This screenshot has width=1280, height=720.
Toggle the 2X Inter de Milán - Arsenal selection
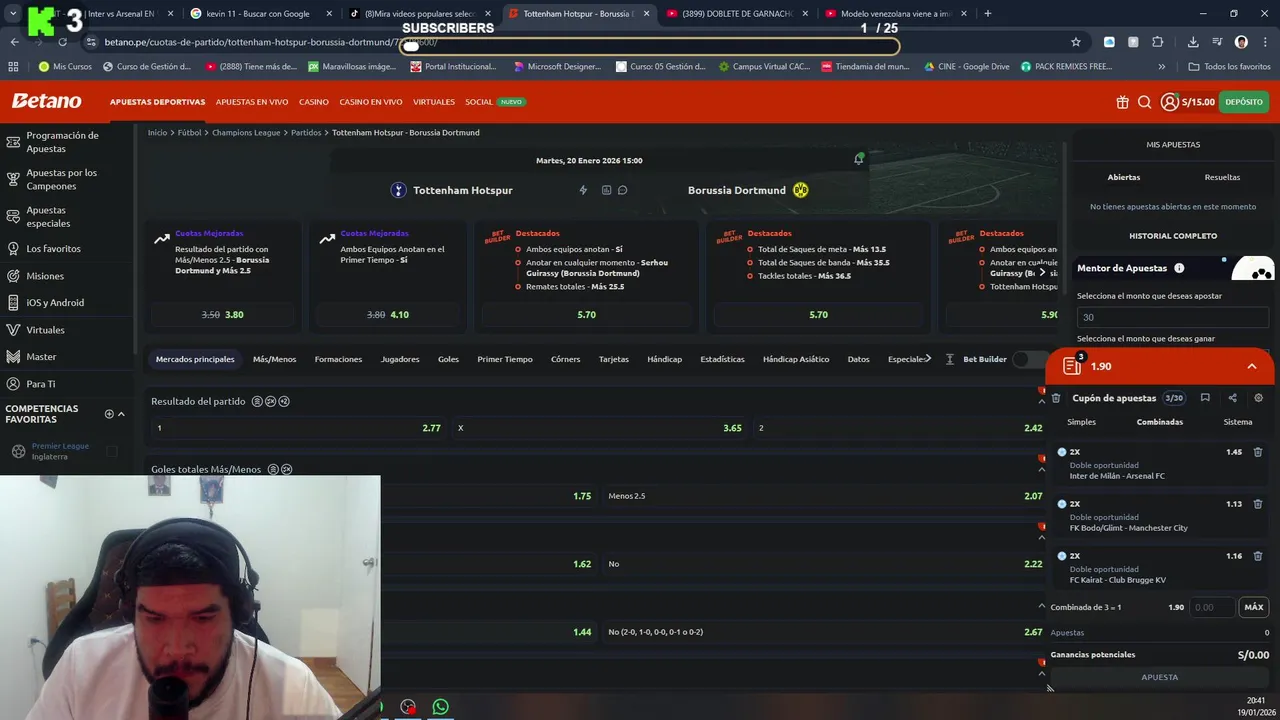(1062, 452)
